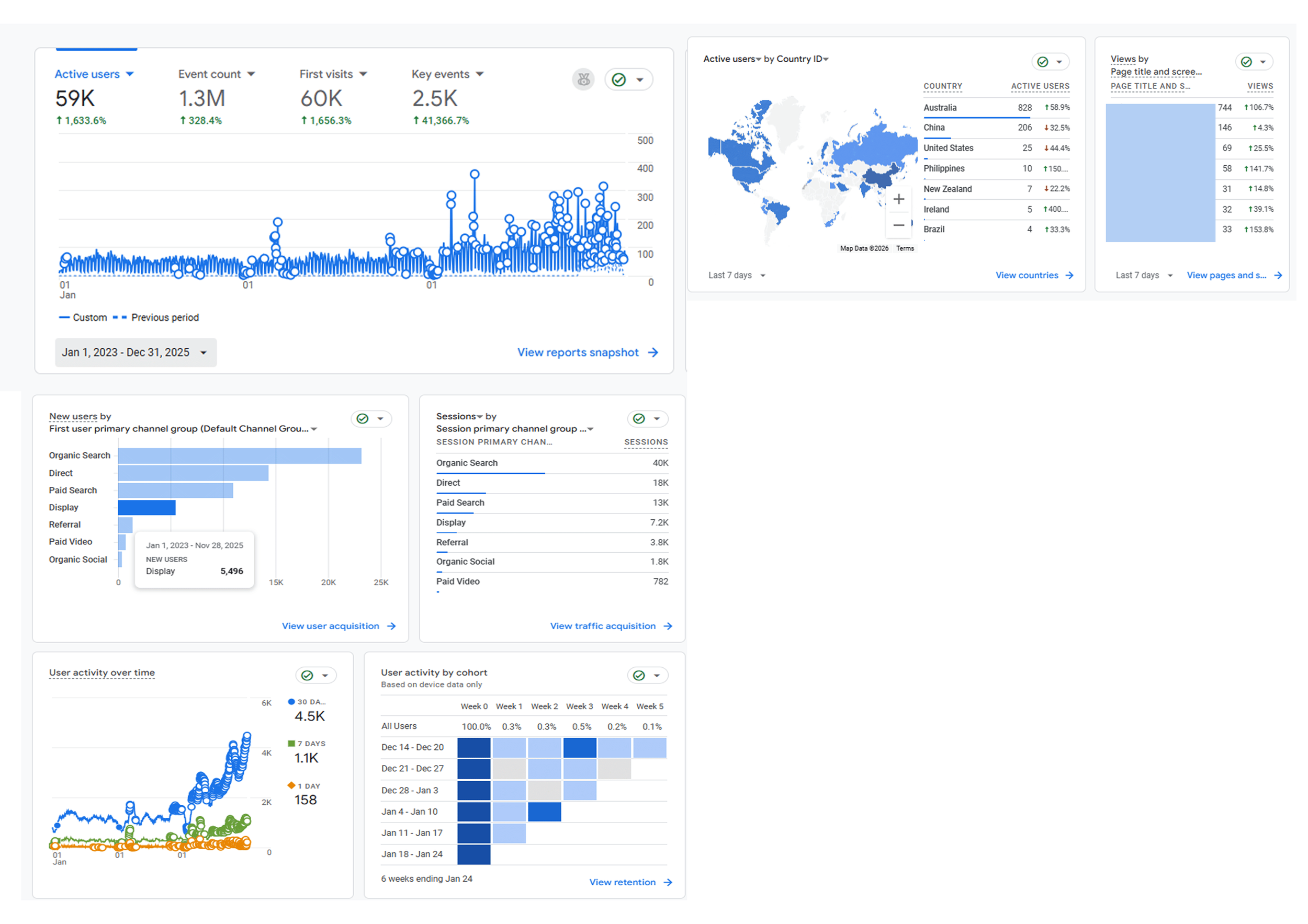
Task: Click the data quality icon on User activity over time
Action: point(307,675)
